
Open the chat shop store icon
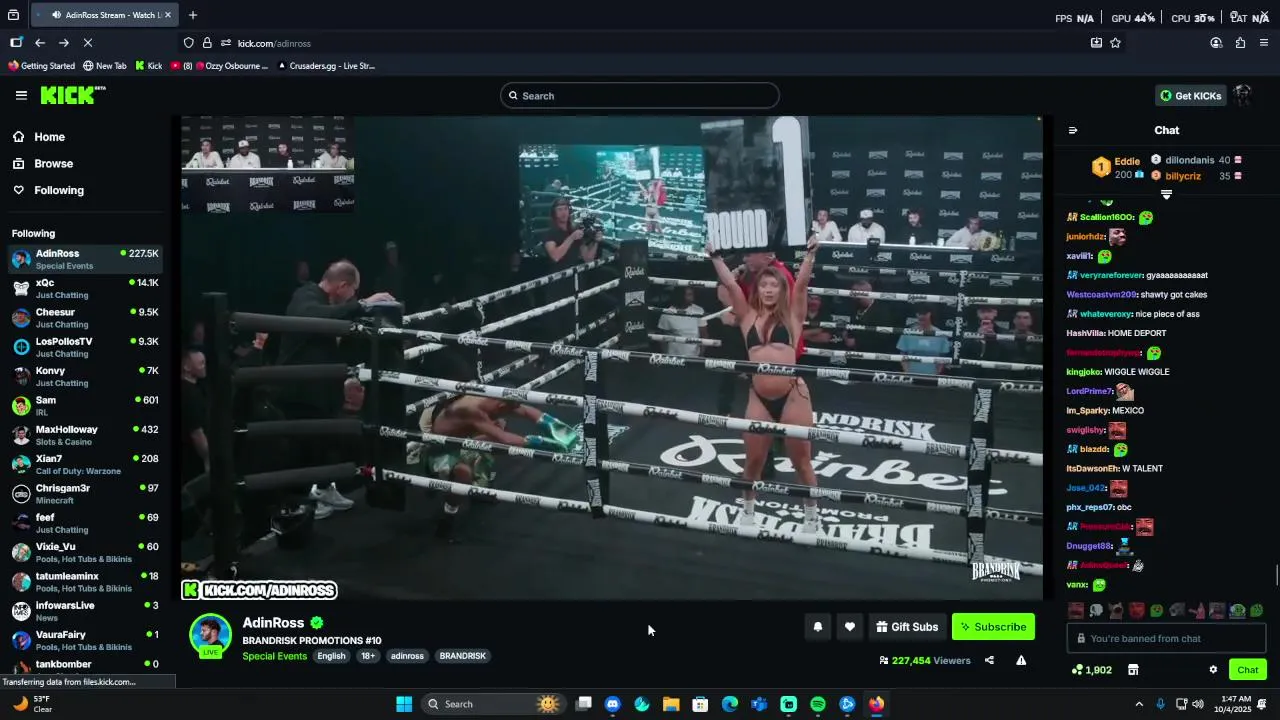point(1133,670)
